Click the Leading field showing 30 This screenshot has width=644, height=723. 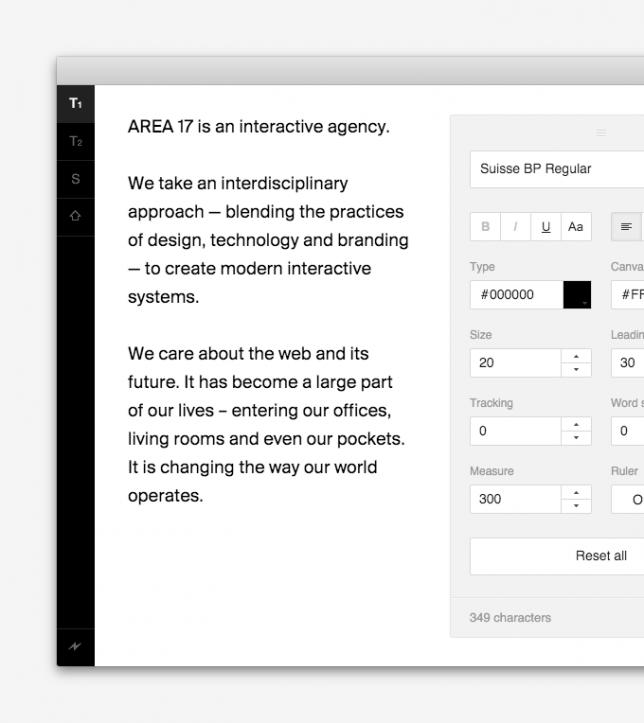pos(628,363)
